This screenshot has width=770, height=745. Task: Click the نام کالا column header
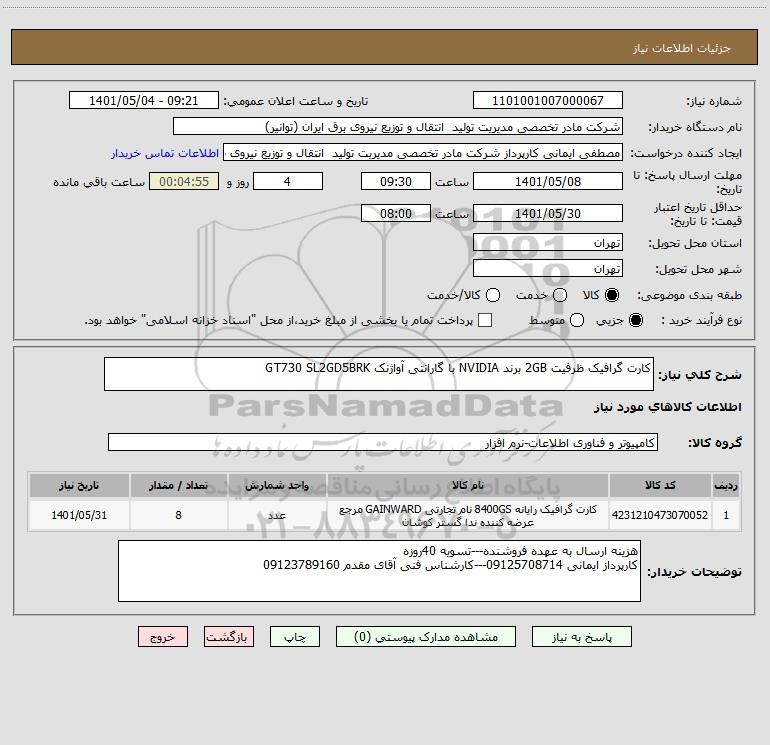(x=468, y=485)
